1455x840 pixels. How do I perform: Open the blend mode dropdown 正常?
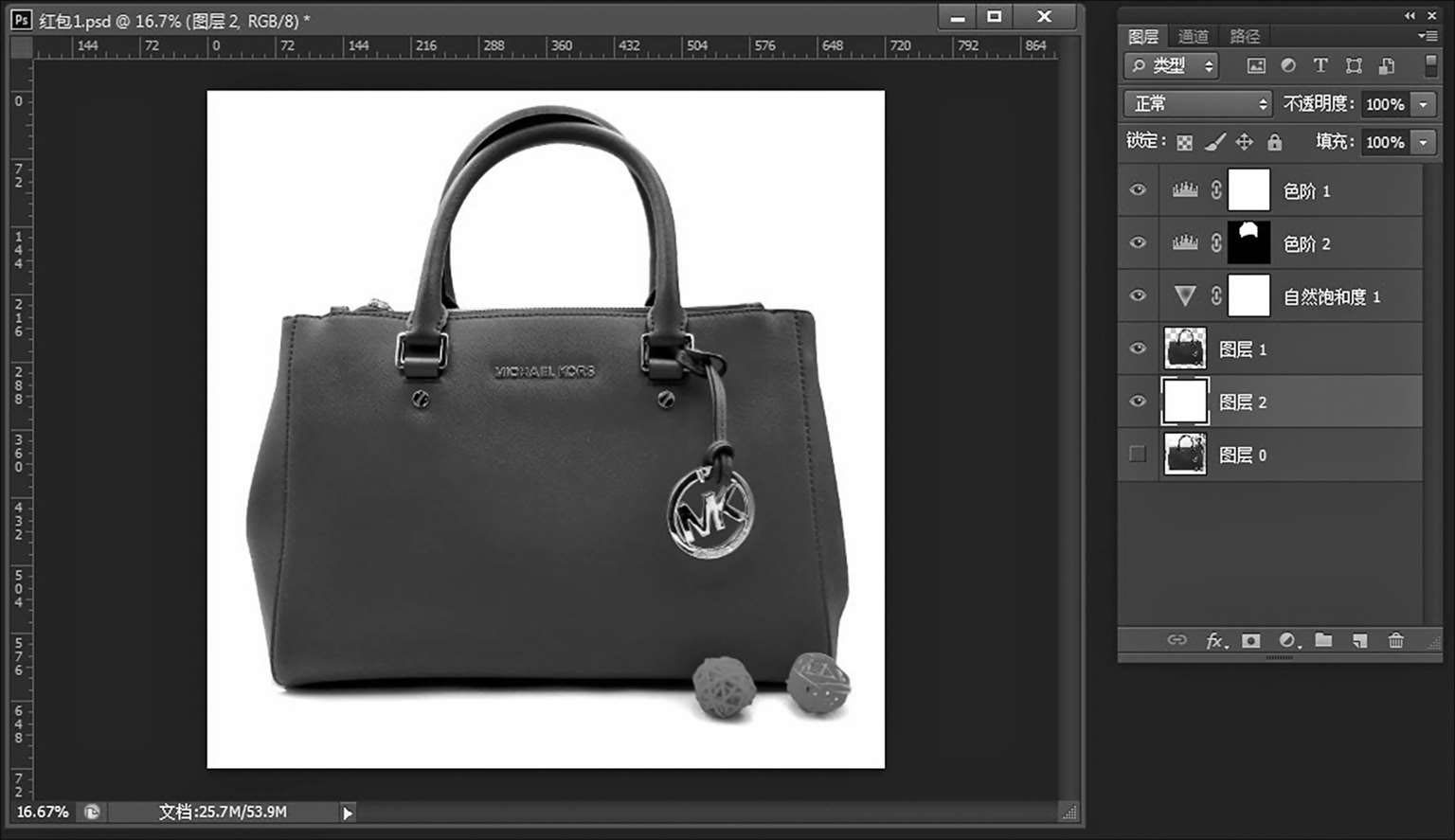click(1197, 104)
